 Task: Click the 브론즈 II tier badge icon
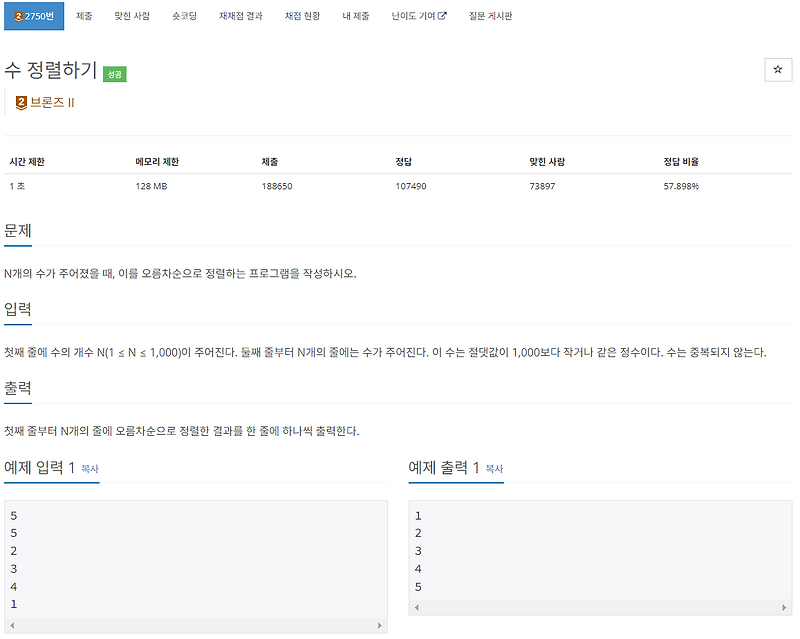pos(21,103)
